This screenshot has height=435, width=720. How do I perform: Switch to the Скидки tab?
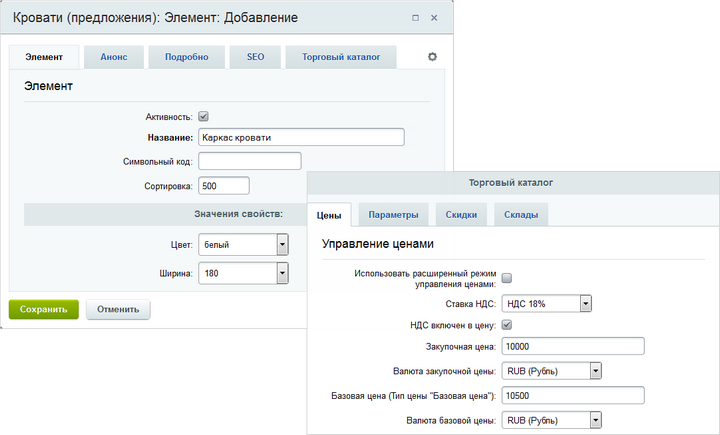coord(461,215)
